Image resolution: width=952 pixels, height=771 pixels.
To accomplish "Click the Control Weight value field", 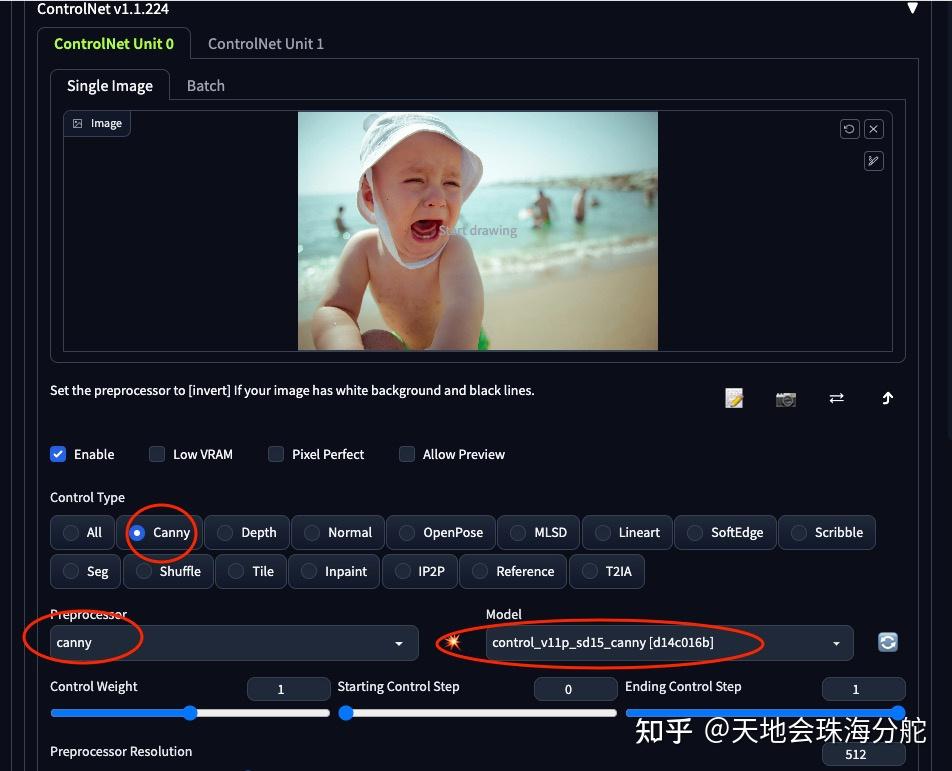I will 288,689.
